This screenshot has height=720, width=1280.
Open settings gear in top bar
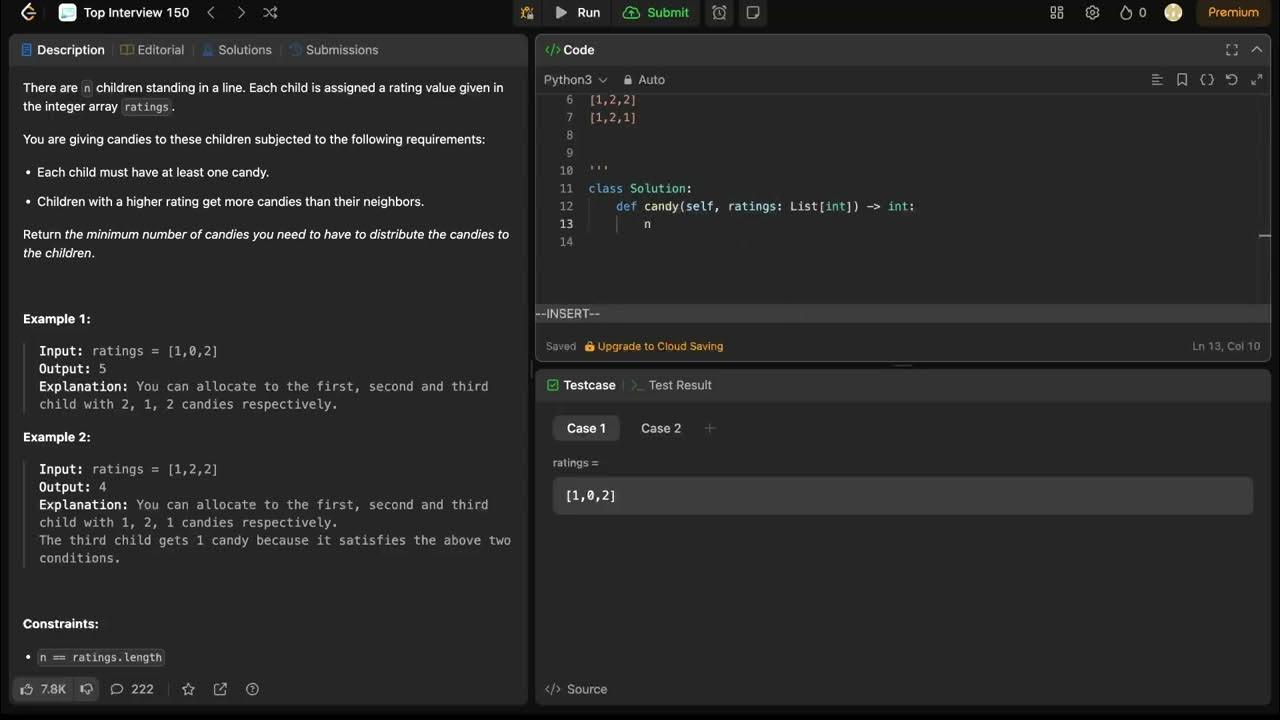(x=1092, y=13)
